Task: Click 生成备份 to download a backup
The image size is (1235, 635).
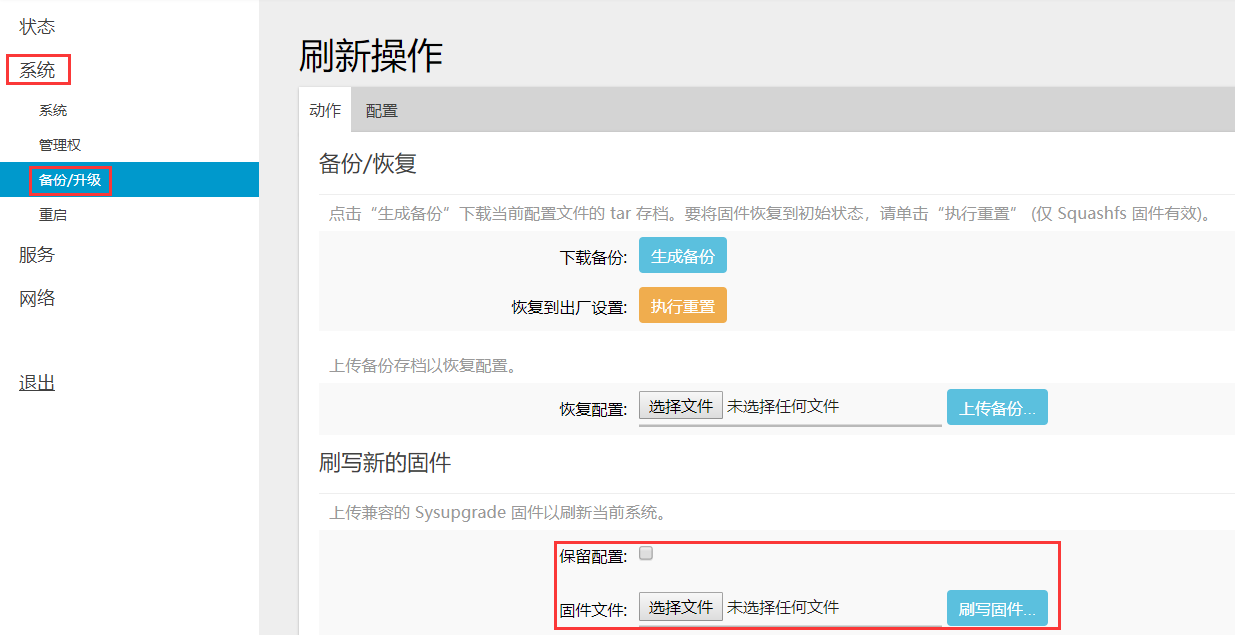Action: pos(682,254)
